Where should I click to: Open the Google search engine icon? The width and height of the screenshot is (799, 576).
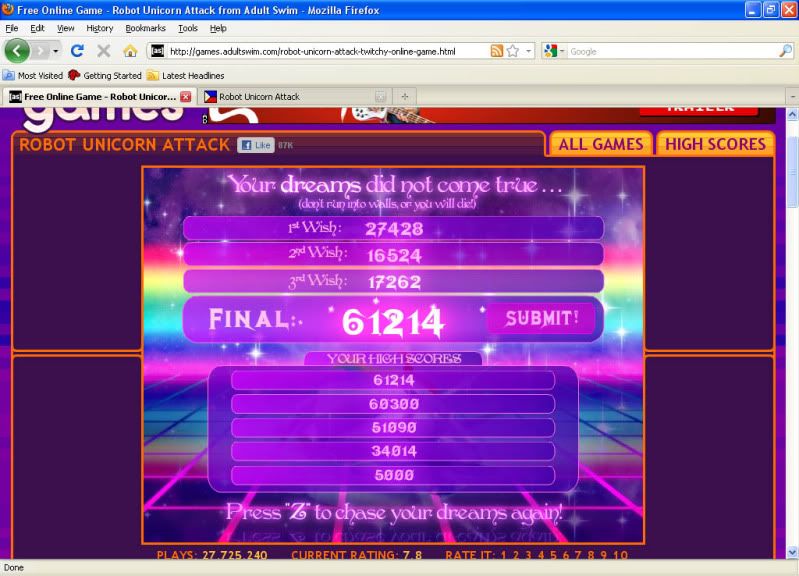click(x=550, y=51)
